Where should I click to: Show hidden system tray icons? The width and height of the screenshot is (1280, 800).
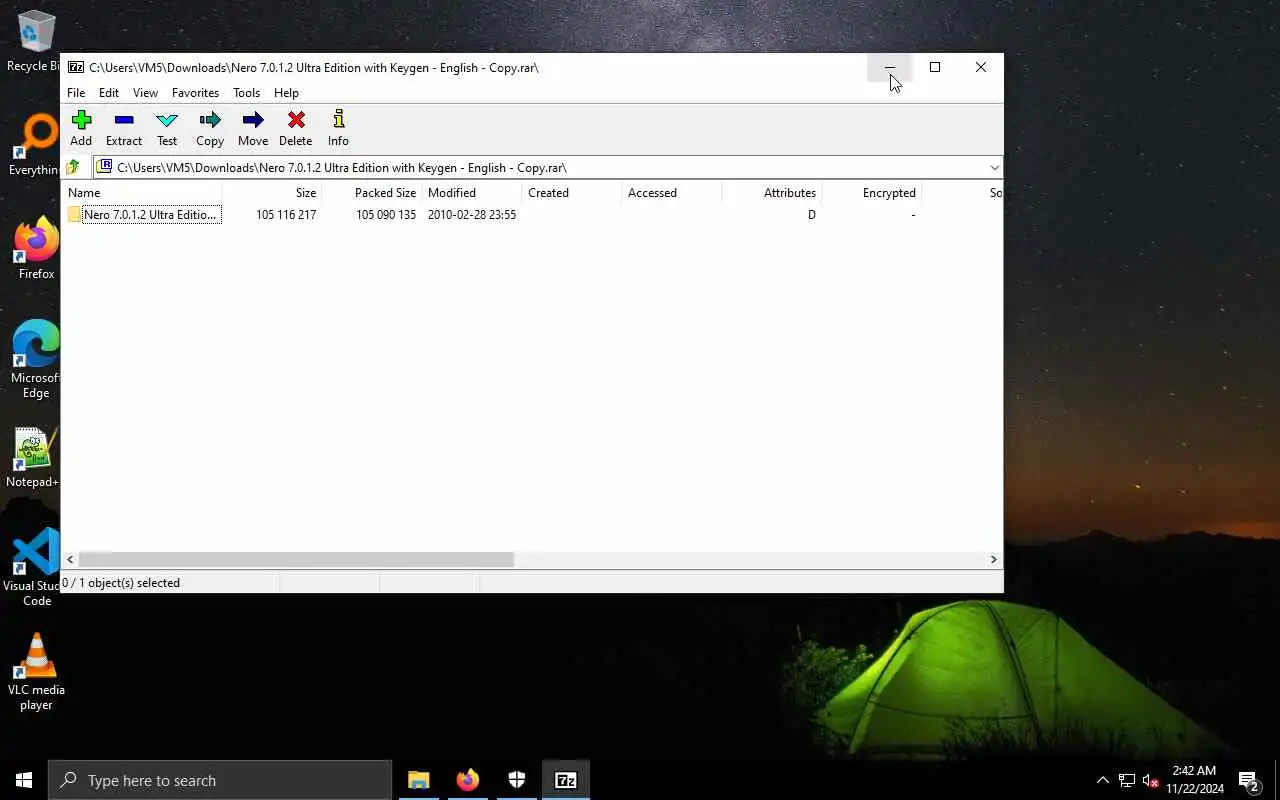[x=1102, y=780]
